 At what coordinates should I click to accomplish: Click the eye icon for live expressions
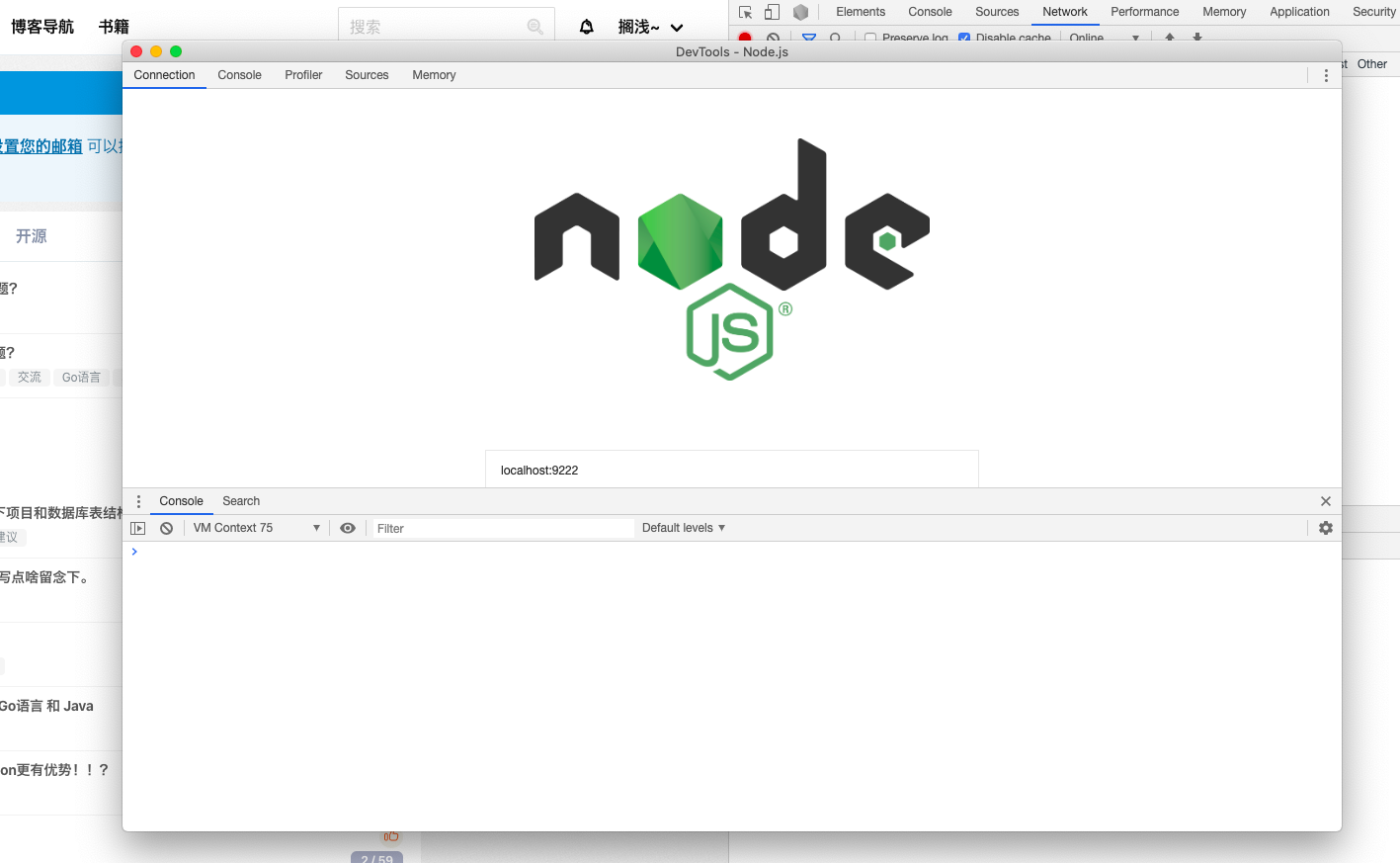tap(348, 528)
